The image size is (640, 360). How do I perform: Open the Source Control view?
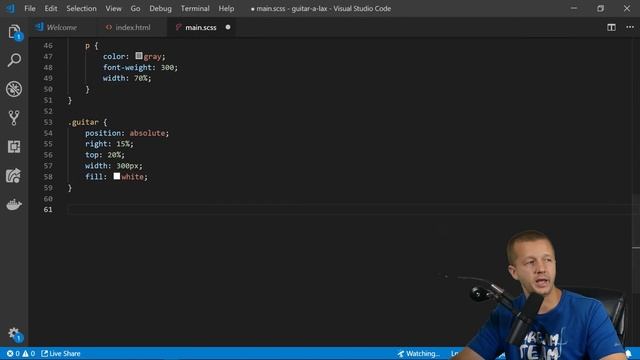coord(14,118)
